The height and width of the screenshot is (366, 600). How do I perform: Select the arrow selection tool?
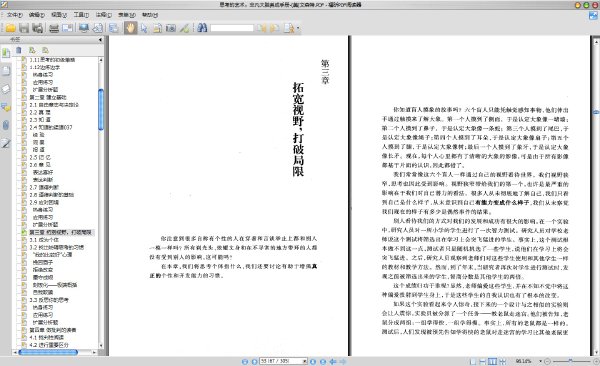tap(144, 28)
